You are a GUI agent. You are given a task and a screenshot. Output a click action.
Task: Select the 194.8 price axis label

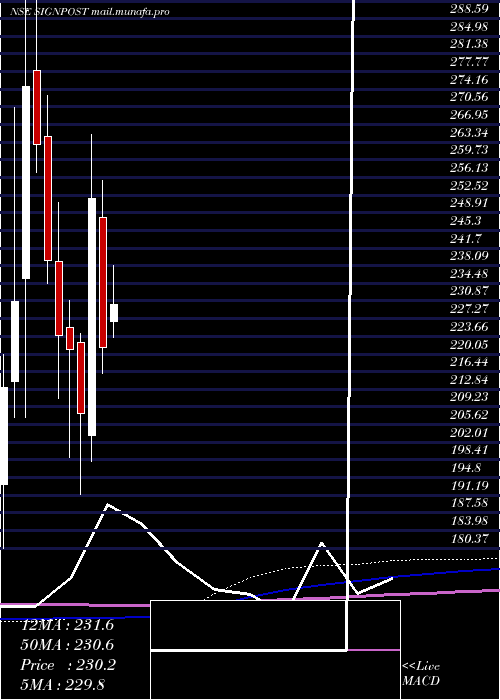point(466,468)
